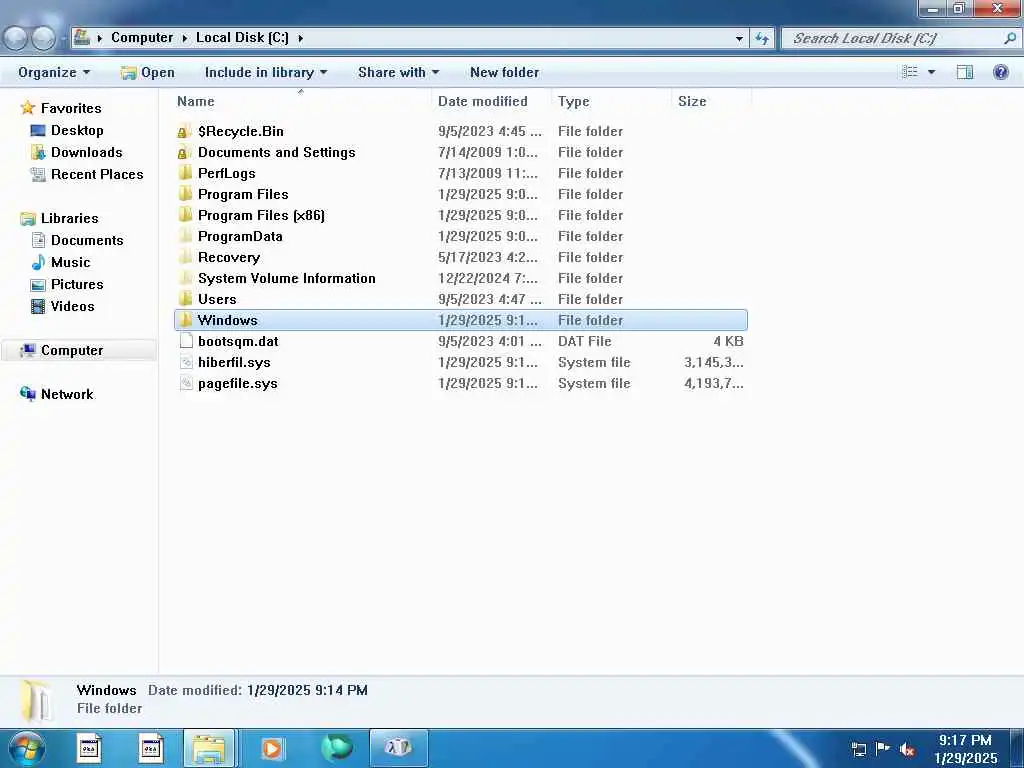Click the large Windows folder thumbnail in details pane

(x=35, y=700)
